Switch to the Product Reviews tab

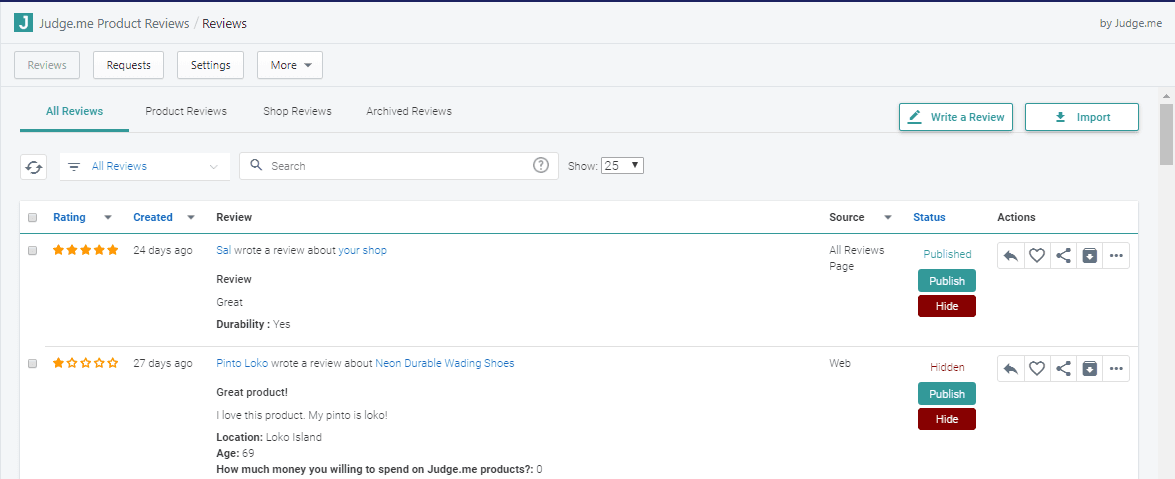[x=186, y=111]
